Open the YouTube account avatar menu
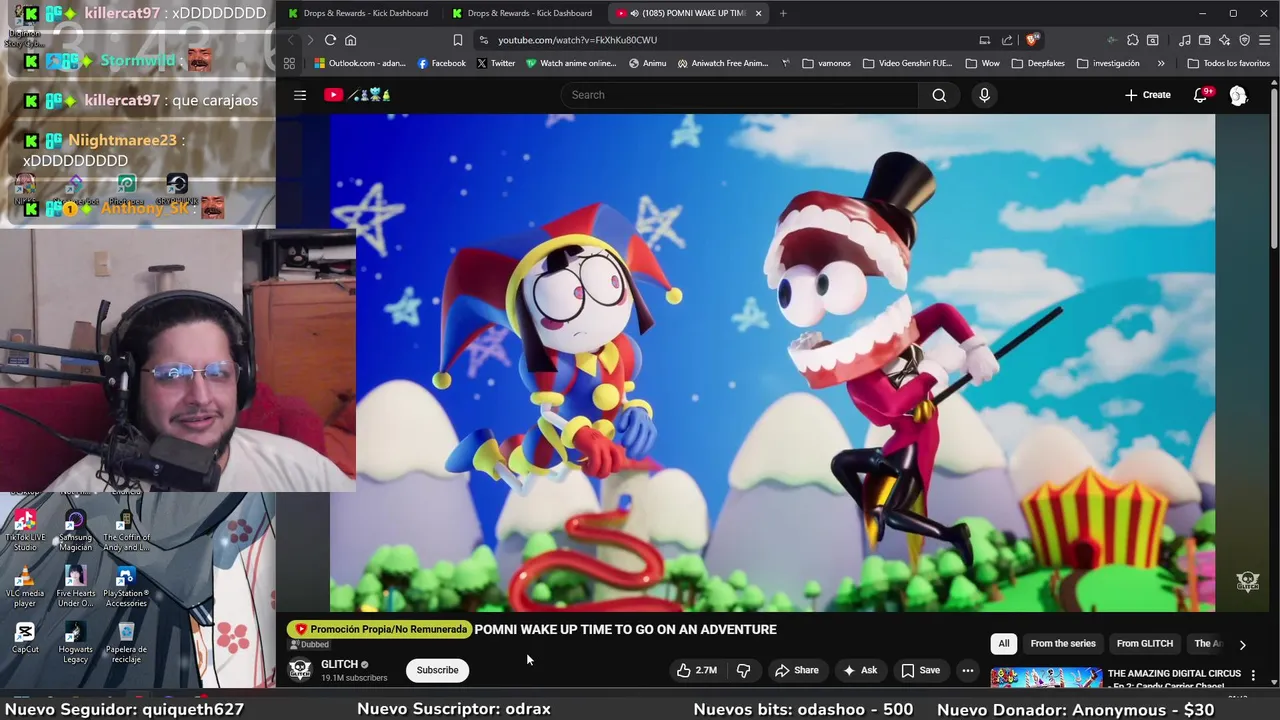 coord(1238,95)
